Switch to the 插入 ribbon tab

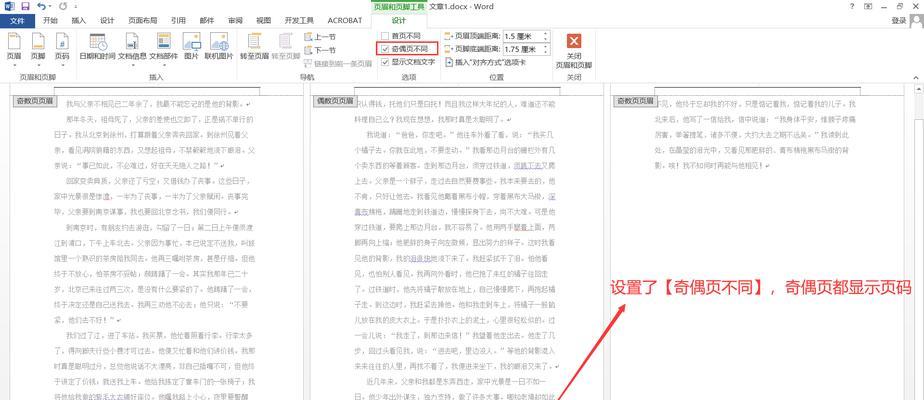[78, 20]
